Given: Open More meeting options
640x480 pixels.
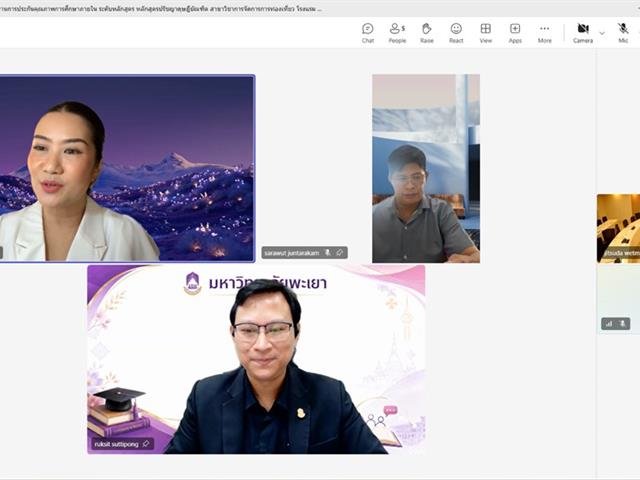Looking at the screenshot, I should [544, 33].
